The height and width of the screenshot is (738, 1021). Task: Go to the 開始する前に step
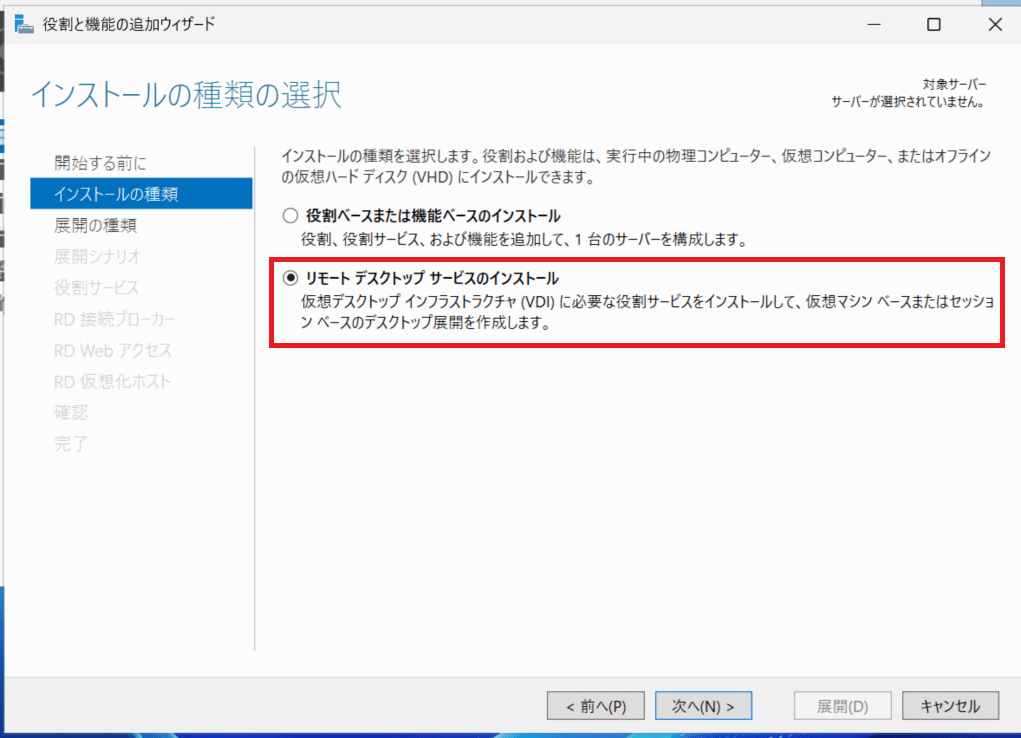[100, 163]
